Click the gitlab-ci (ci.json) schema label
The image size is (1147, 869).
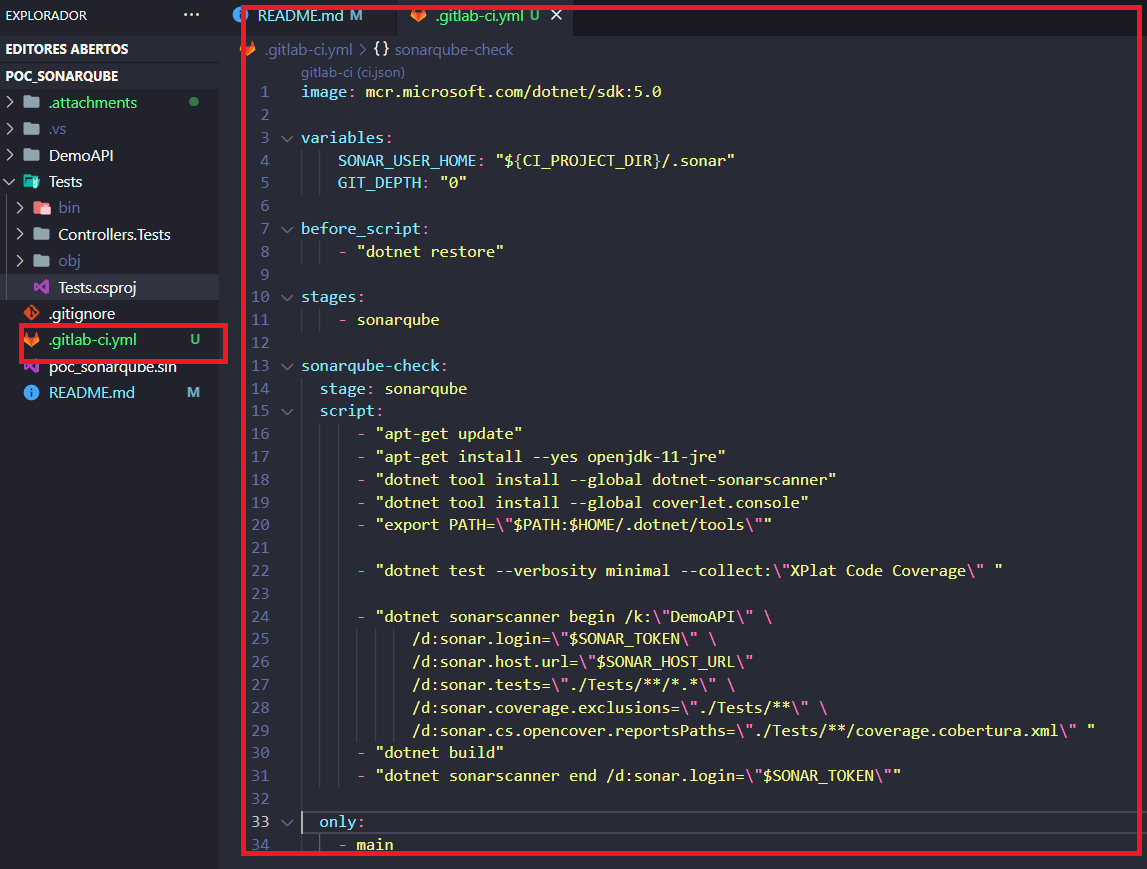click(353, 72)
